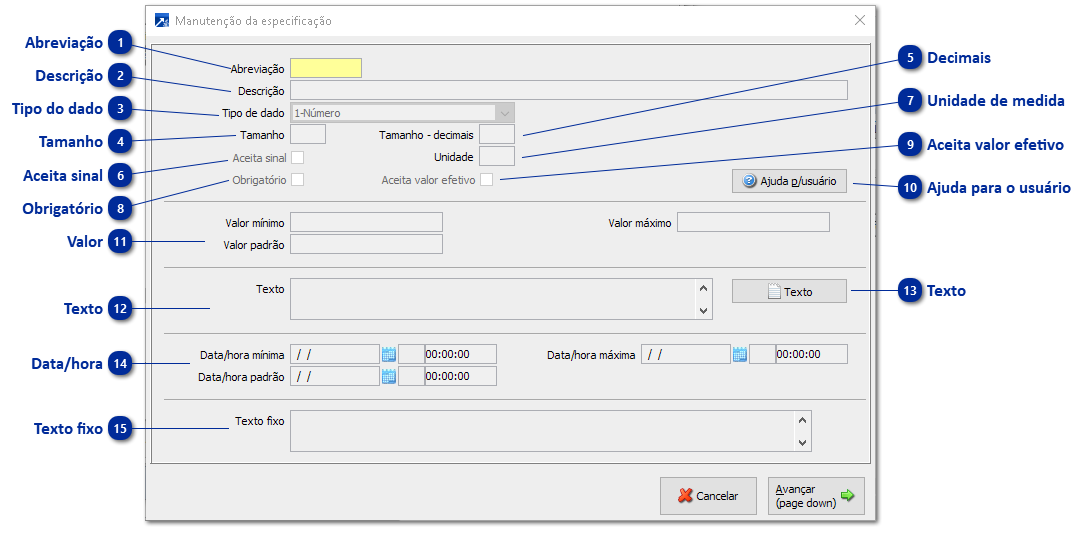
Task: Click the Texto fixo scroll up arrow
Action: [802, 421]
